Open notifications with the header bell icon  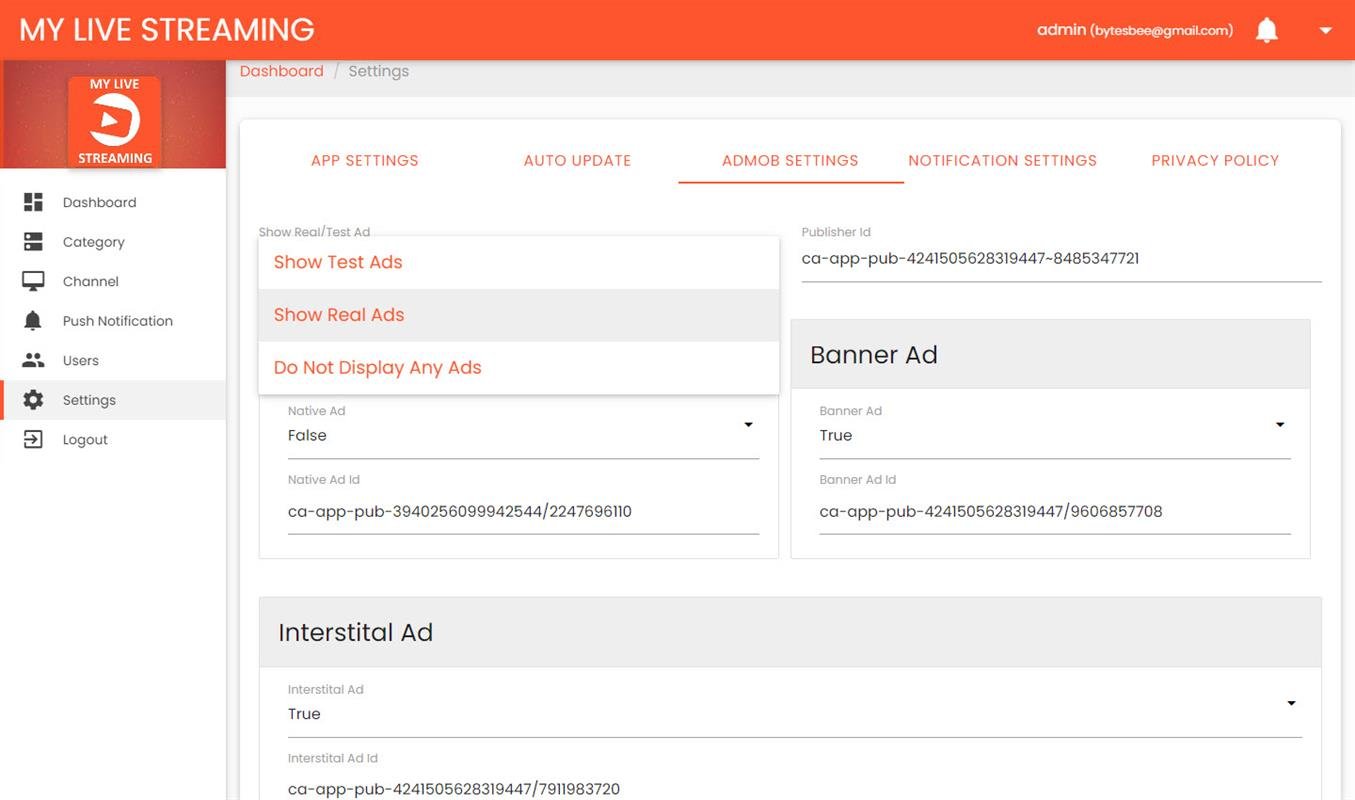click(x=1266, y=29)
